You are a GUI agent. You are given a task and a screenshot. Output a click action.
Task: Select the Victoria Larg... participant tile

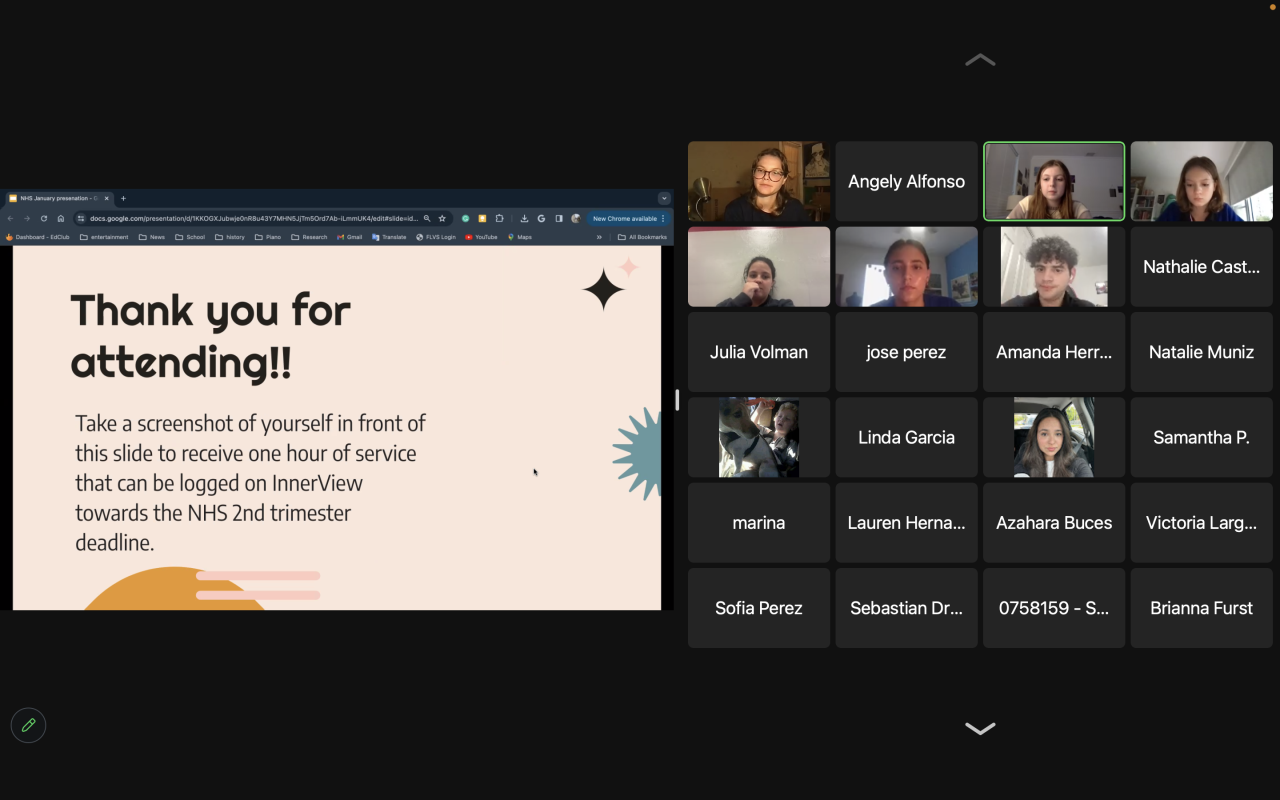tap(1202, 523)
